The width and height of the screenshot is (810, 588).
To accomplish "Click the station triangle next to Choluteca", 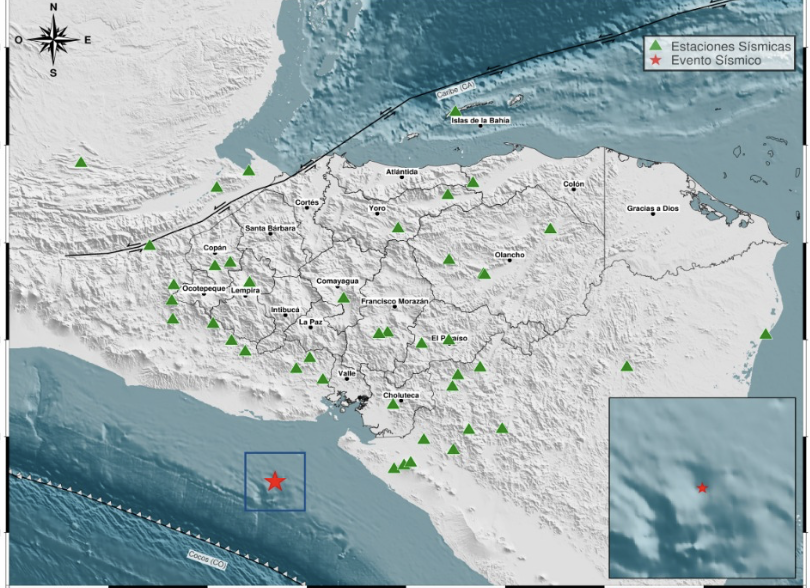I will pyautogui.click(x=393, y=404).
